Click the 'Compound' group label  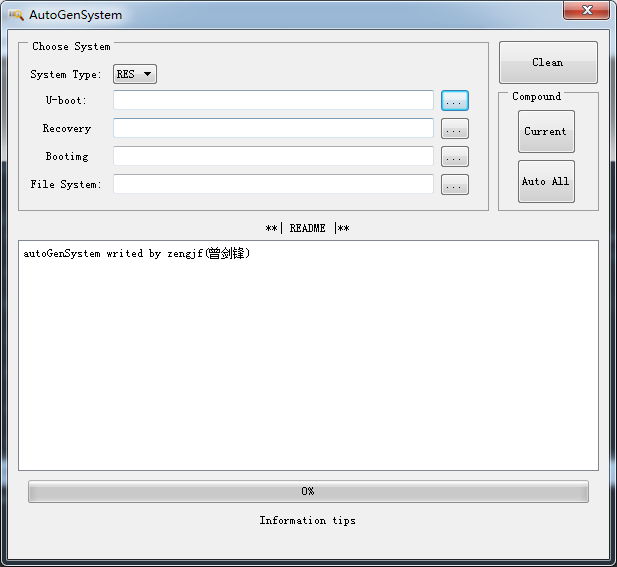pos(537,96)
